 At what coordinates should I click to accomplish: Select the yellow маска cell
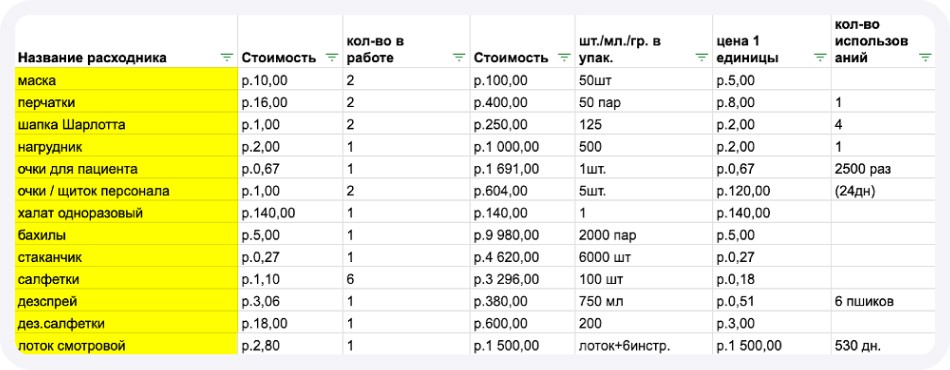(126, 80)
